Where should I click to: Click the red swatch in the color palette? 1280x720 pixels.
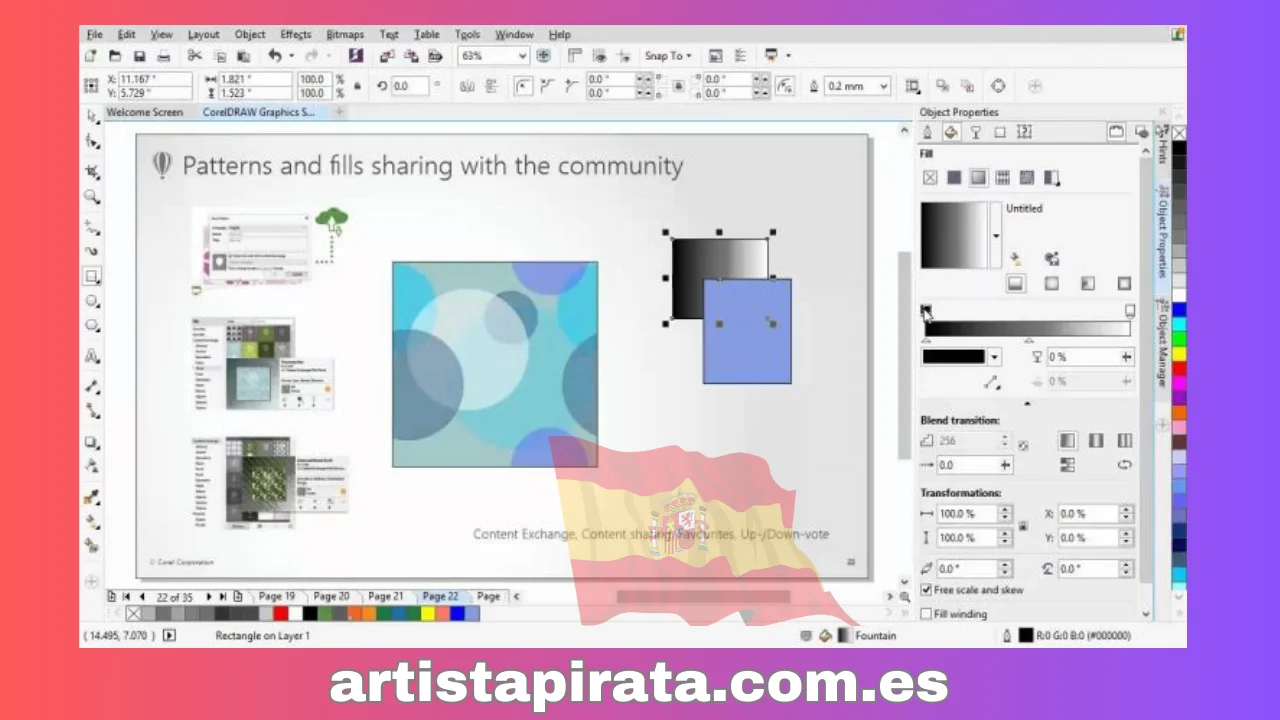1179,369
